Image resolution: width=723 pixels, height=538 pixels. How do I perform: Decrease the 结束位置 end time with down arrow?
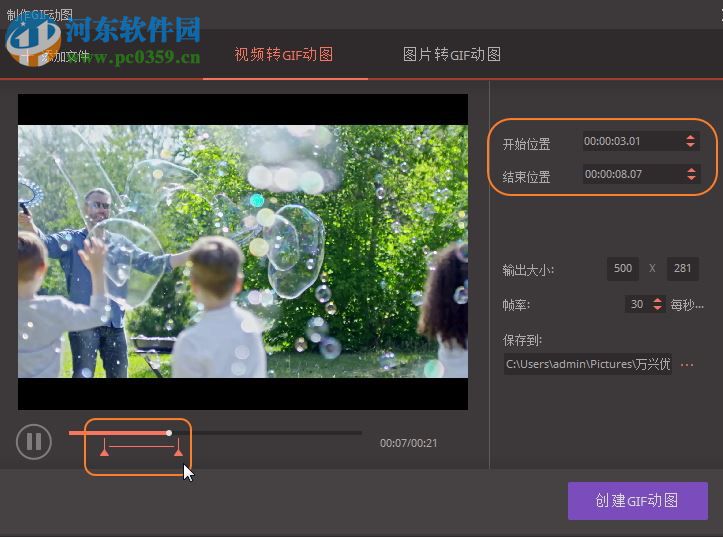point(691,178)
